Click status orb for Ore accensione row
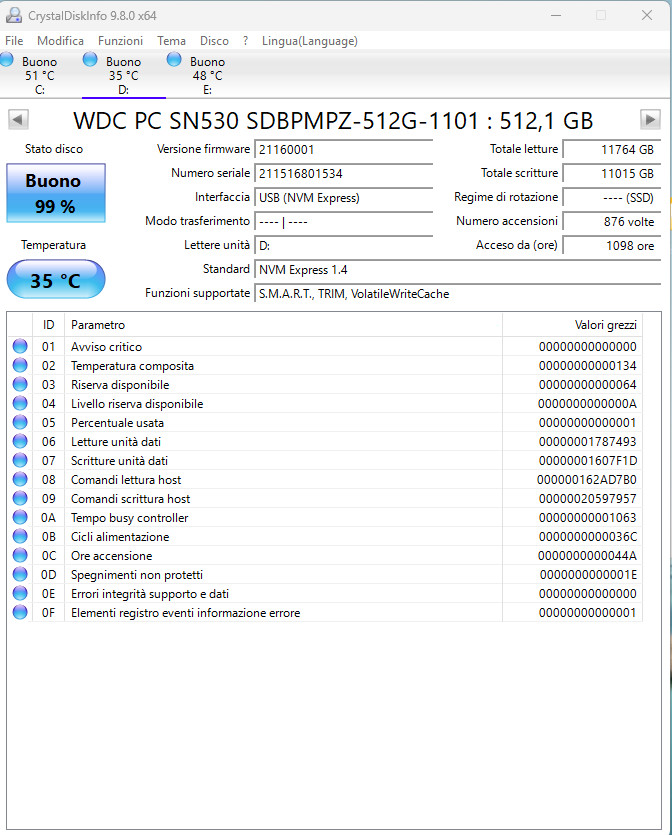Image resolution: width=672 pixels, height=835 pixels. (20, 555)
